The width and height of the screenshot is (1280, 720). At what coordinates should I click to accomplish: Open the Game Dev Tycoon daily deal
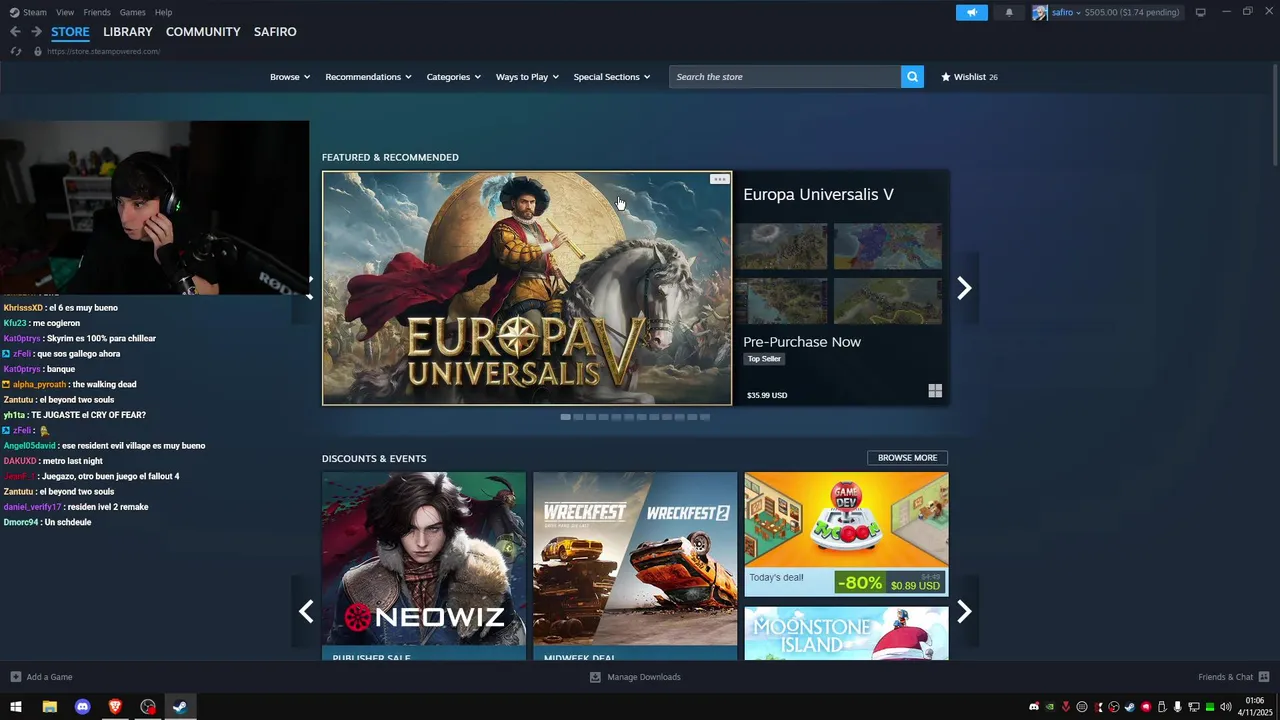846,534
